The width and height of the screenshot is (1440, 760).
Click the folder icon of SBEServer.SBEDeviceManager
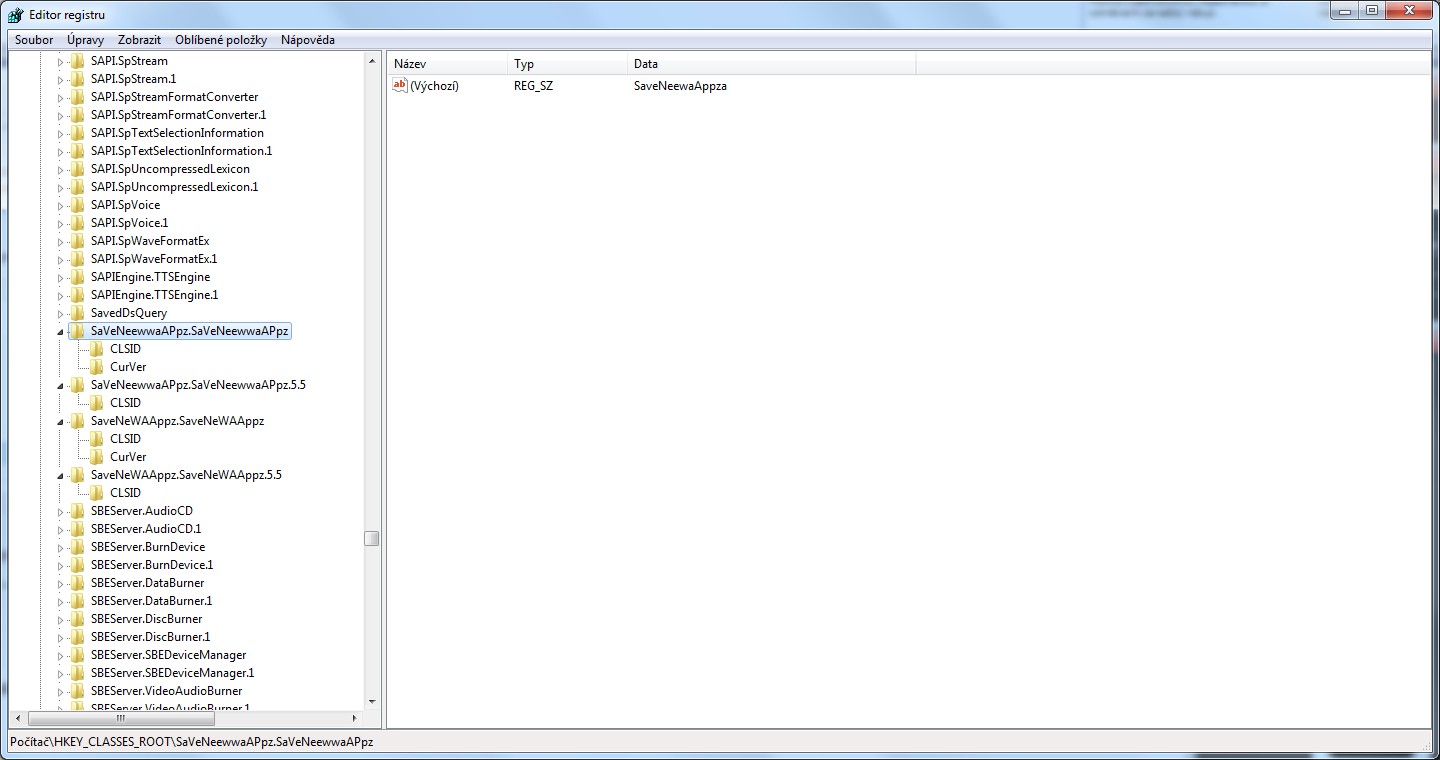pos(77,655)
